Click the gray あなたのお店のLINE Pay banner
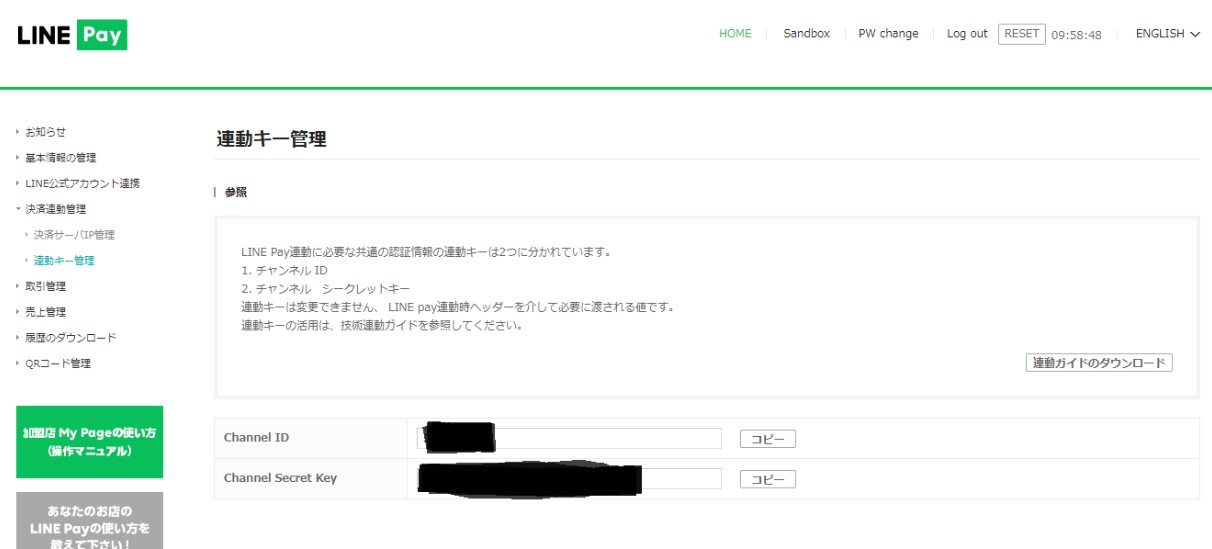 pos(90,521)
